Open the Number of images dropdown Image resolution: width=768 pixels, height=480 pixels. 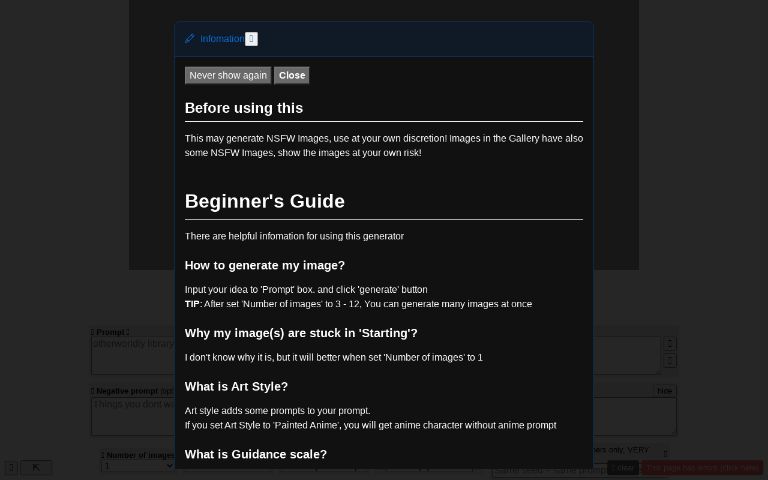138,466
